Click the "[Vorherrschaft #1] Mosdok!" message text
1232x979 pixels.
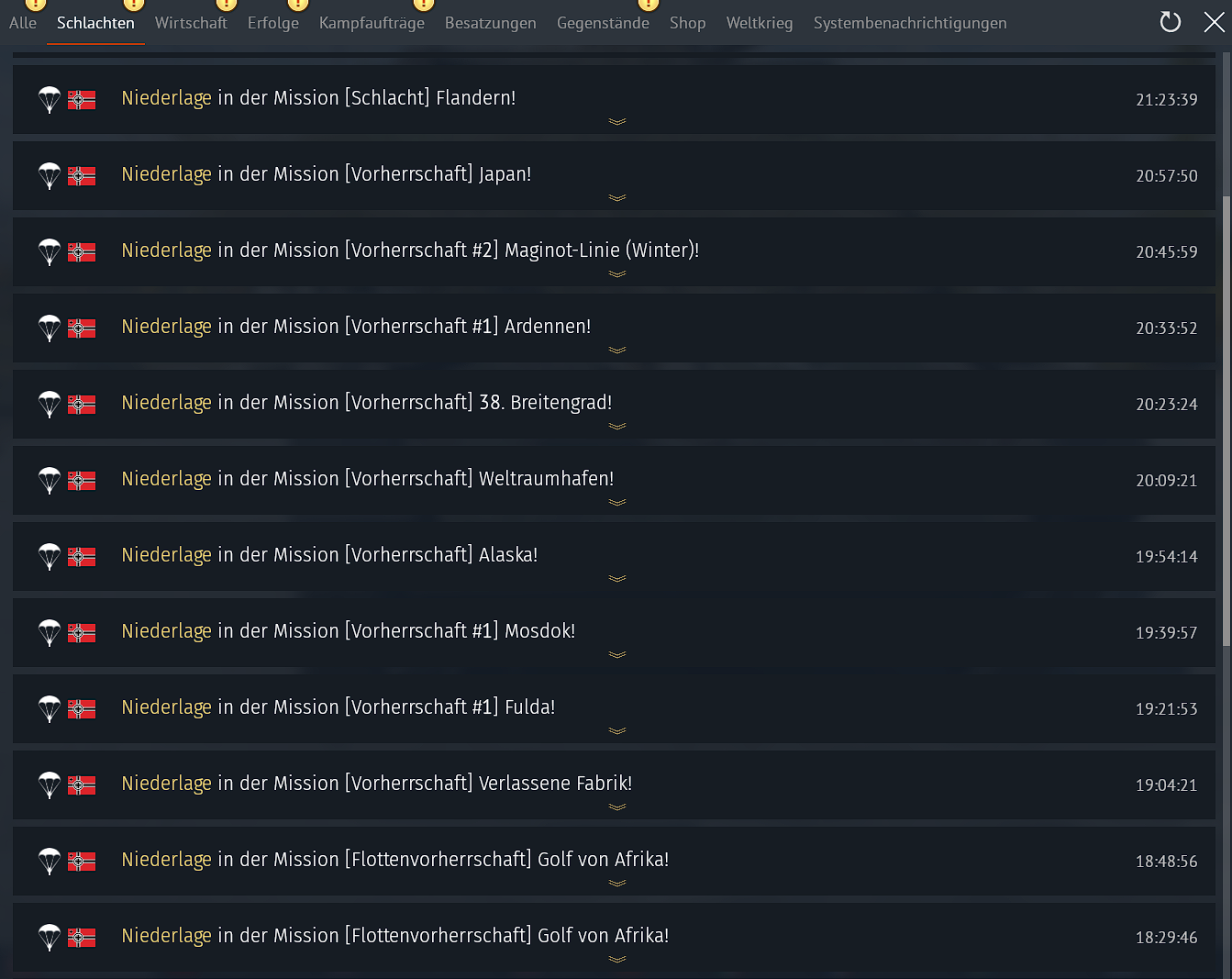tap(461, 631)
